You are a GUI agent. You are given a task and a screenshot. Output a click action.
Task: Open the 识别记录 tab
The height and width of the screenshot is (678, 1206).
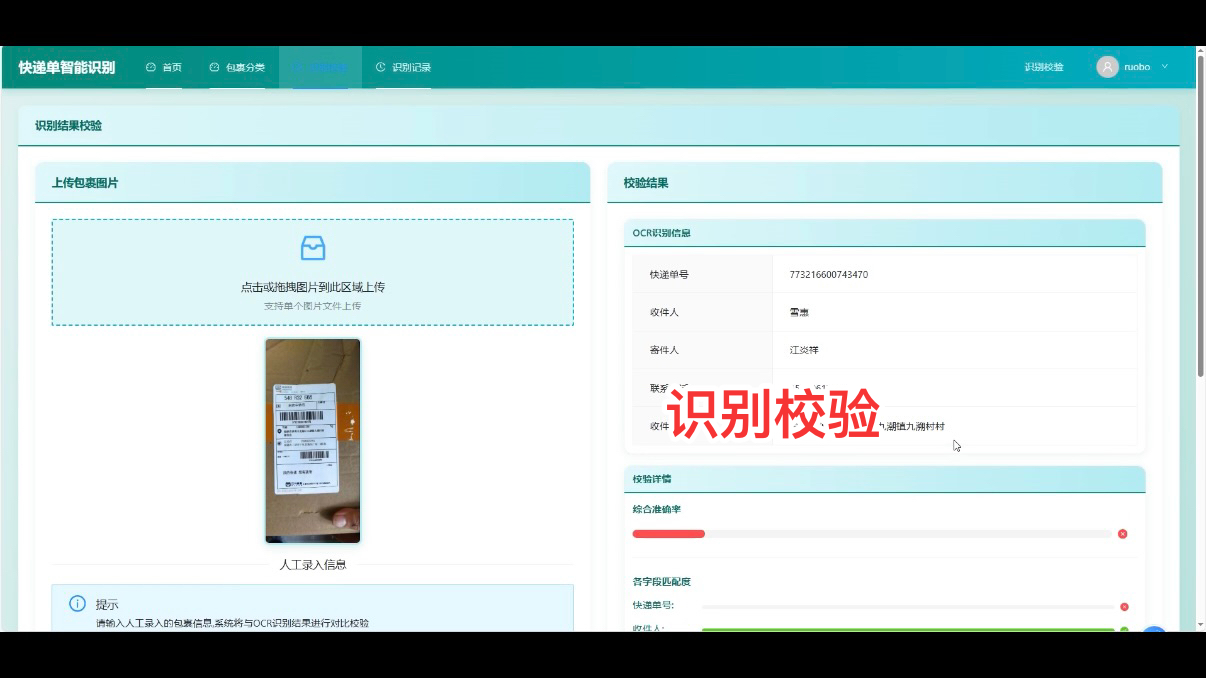(x=403, y=67)
